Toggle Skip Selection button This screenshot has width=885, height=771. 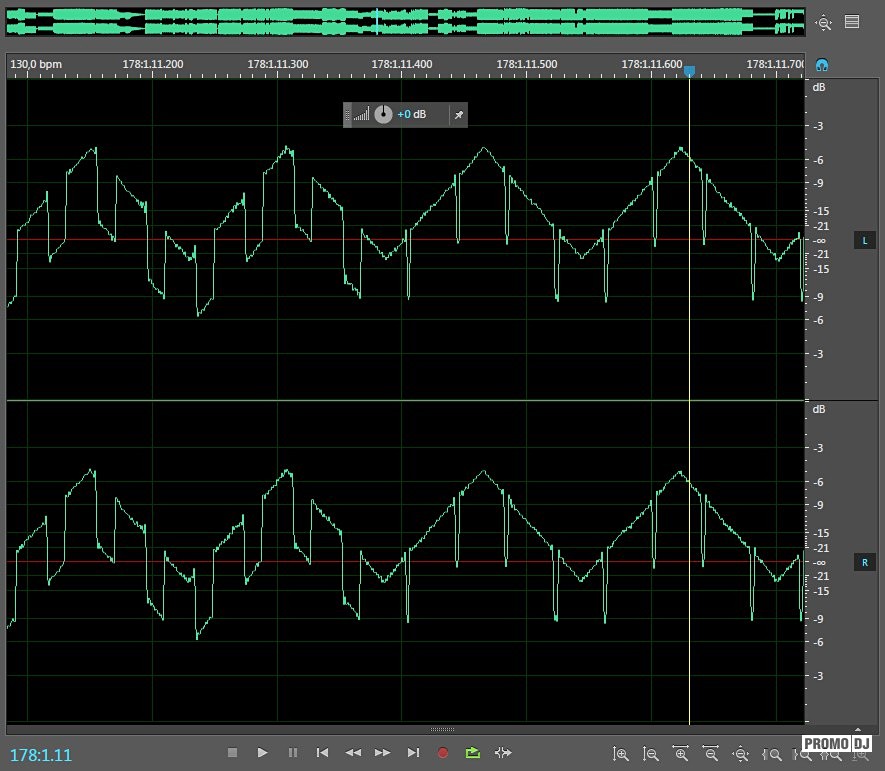pos(503,753)
